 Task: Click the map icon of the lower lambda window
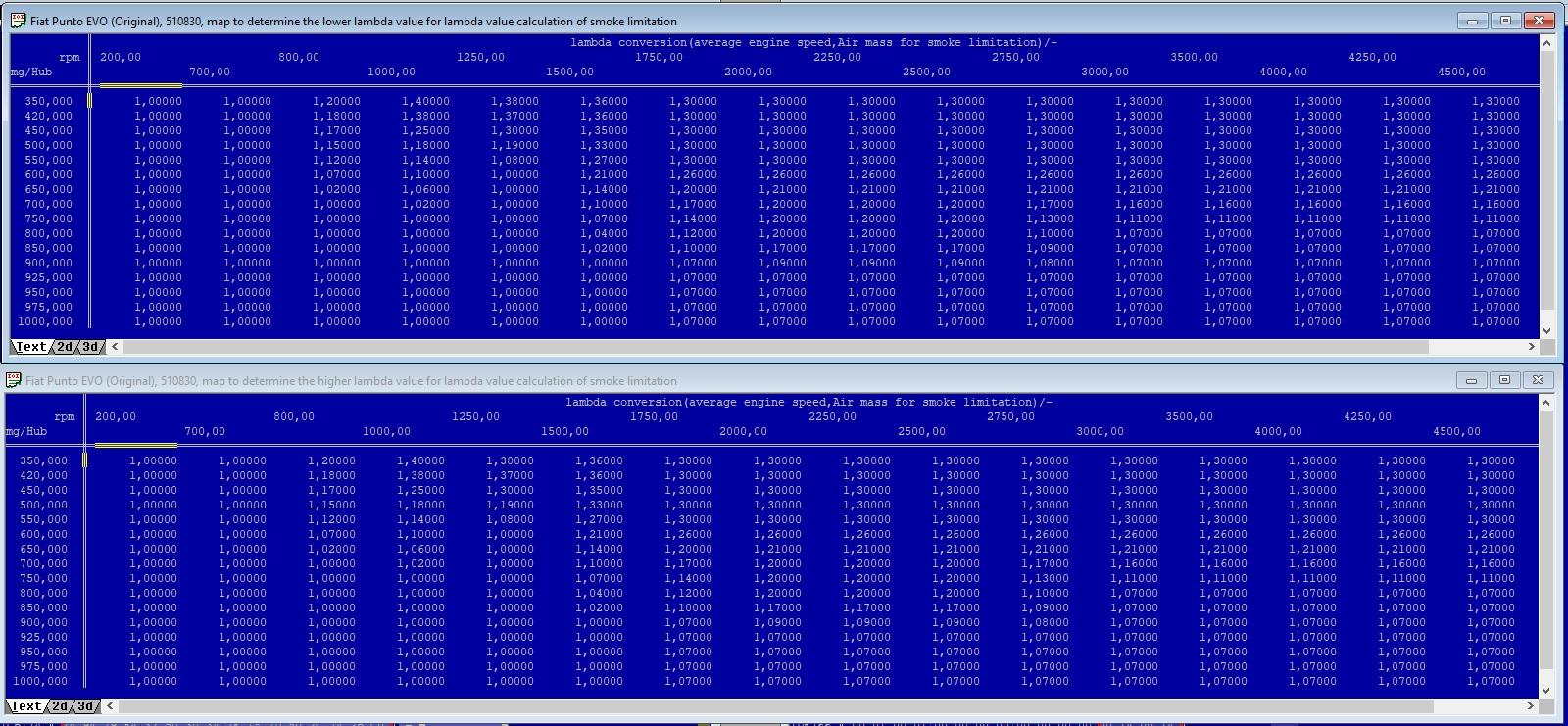pos(19,21)
